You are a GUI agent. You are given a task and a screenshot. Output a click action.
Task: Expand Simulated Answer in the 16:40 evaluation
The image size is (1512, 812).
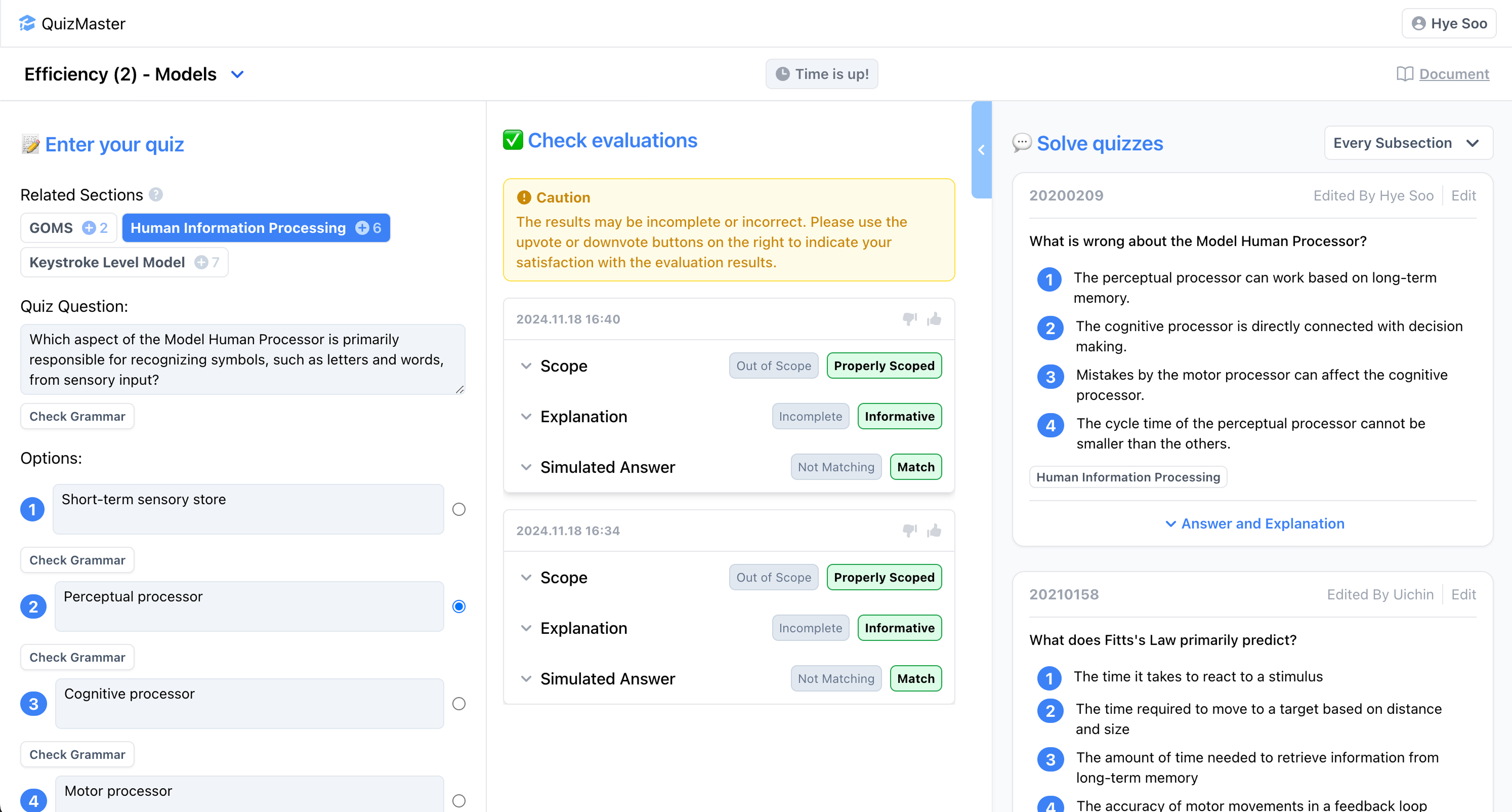point(526,467)
